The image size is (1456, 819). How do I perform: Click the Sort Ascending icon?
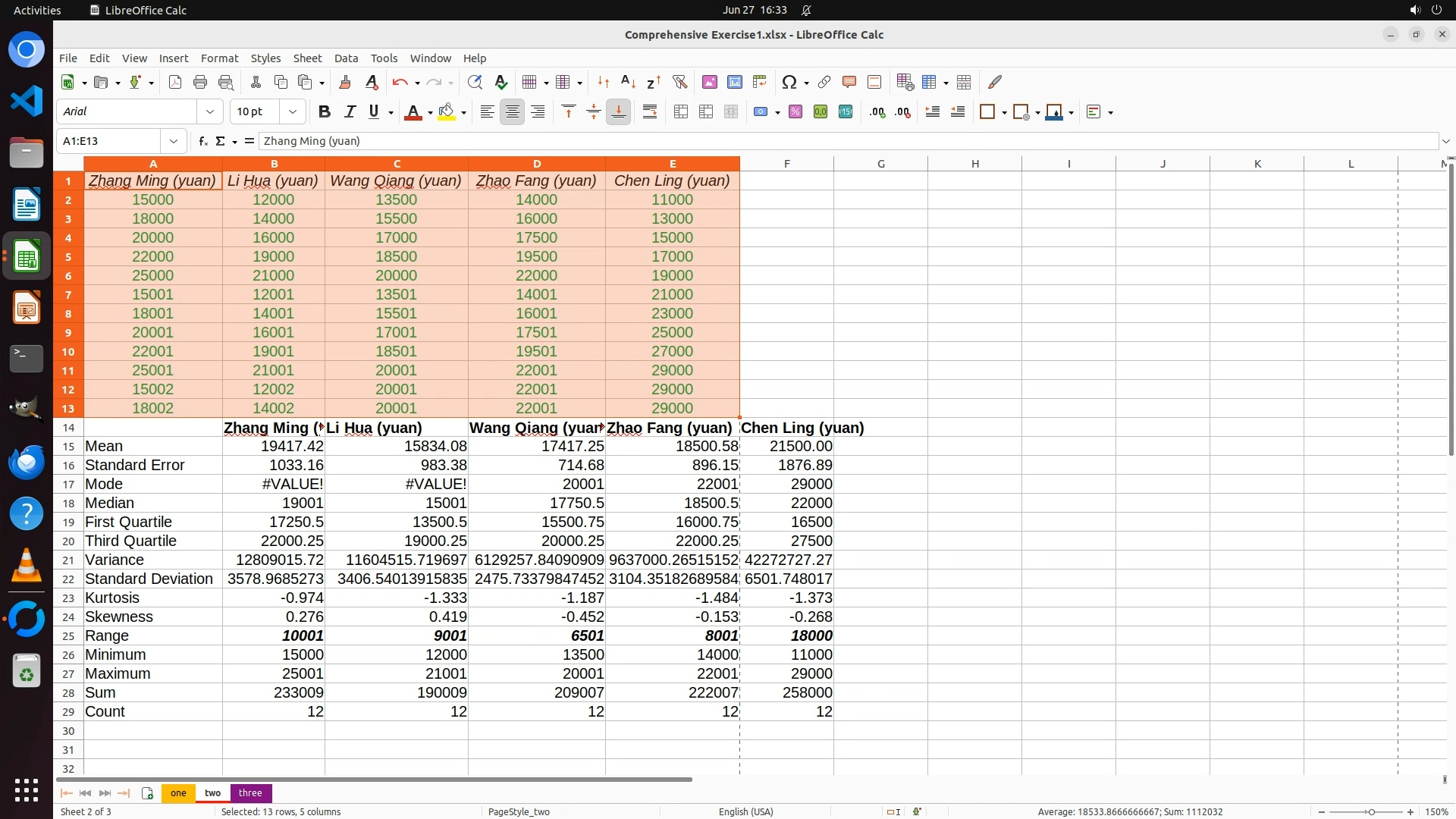point(628,82)
